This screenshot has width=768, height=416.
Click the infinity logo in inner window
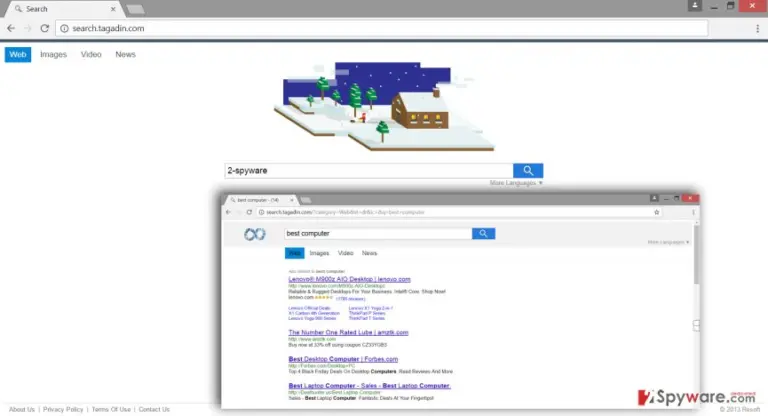pos(255,234)
